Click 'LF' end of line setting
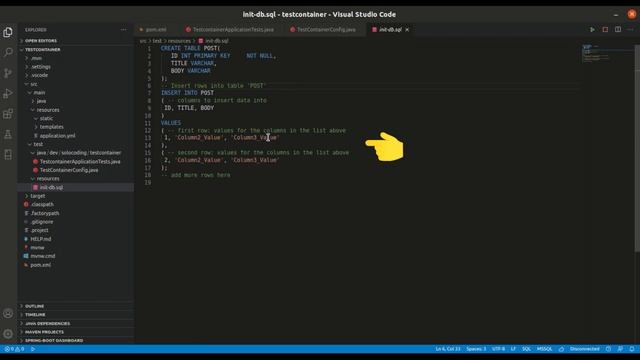This screenshot has height=360, width=640. click(513, 349)
